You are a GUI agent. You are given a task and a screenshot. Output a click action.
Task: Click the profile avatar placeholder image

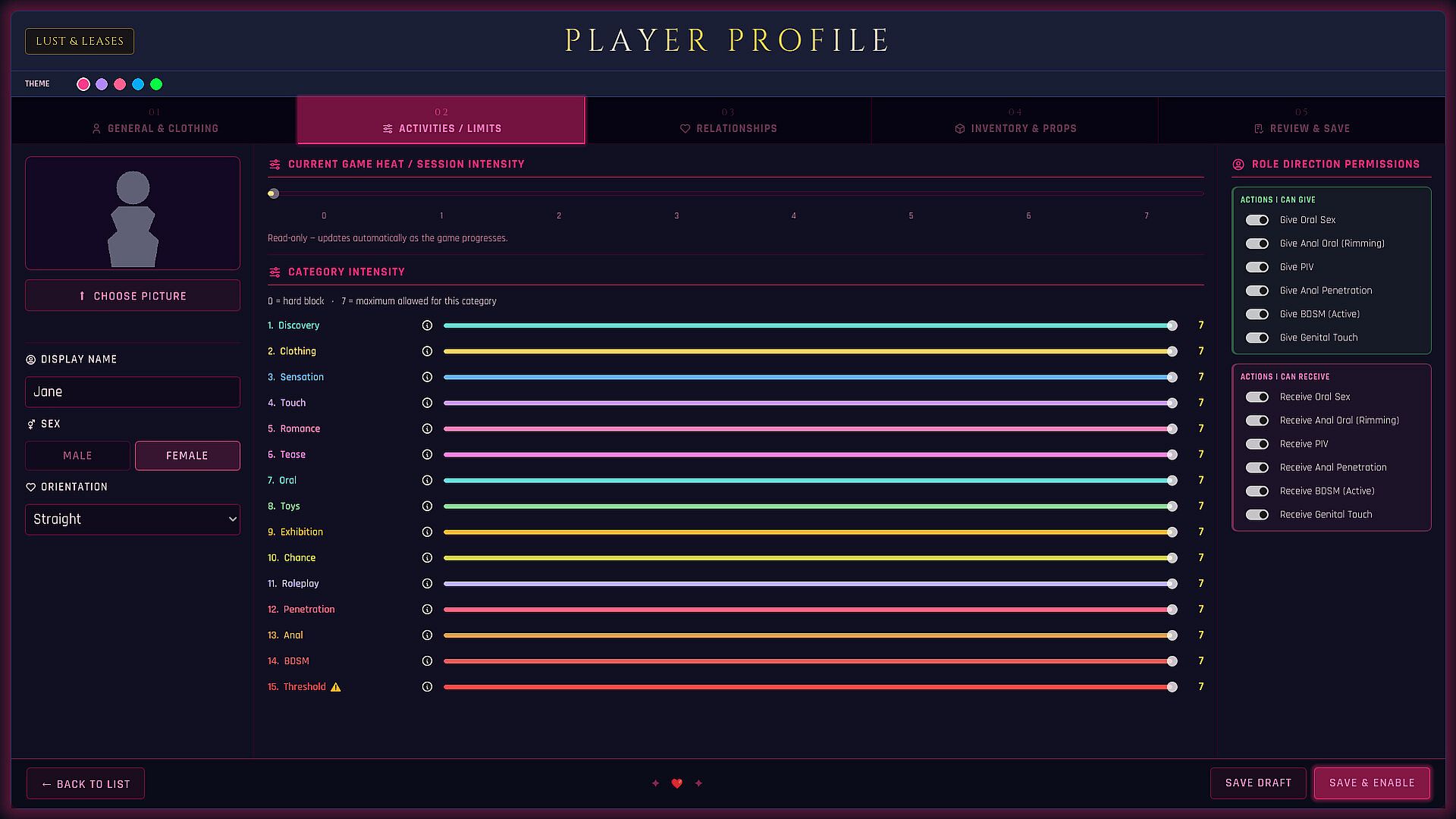coord(133,213)
